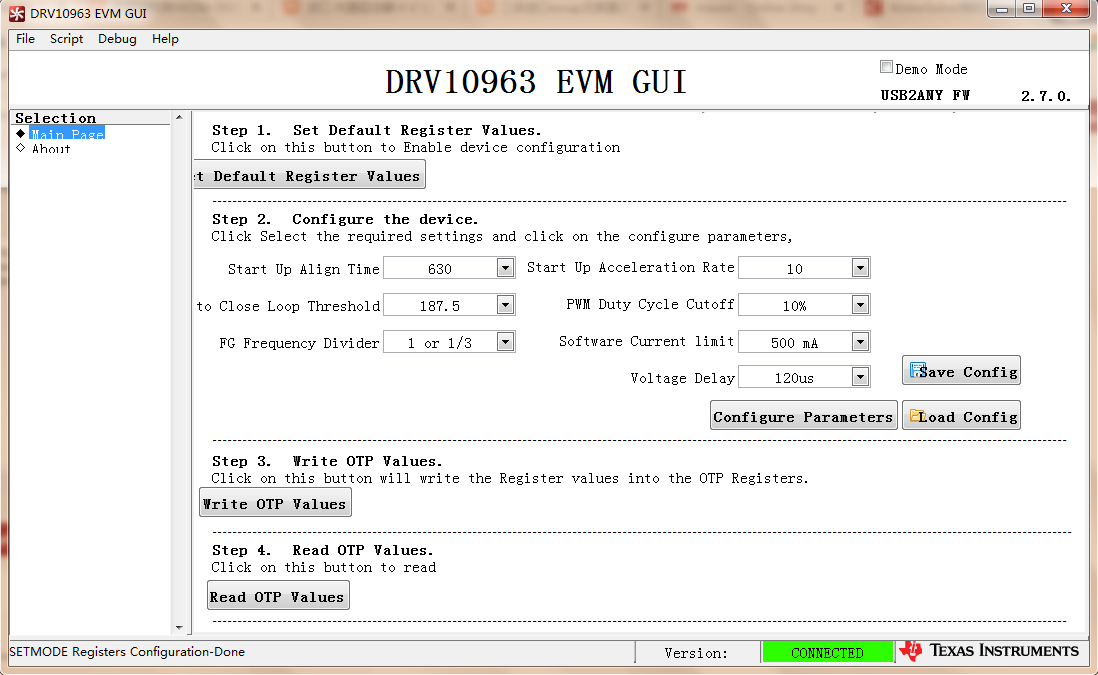
Task: Expand Voltage Delay dropdown arrow
Action: [x=860, y=377]
